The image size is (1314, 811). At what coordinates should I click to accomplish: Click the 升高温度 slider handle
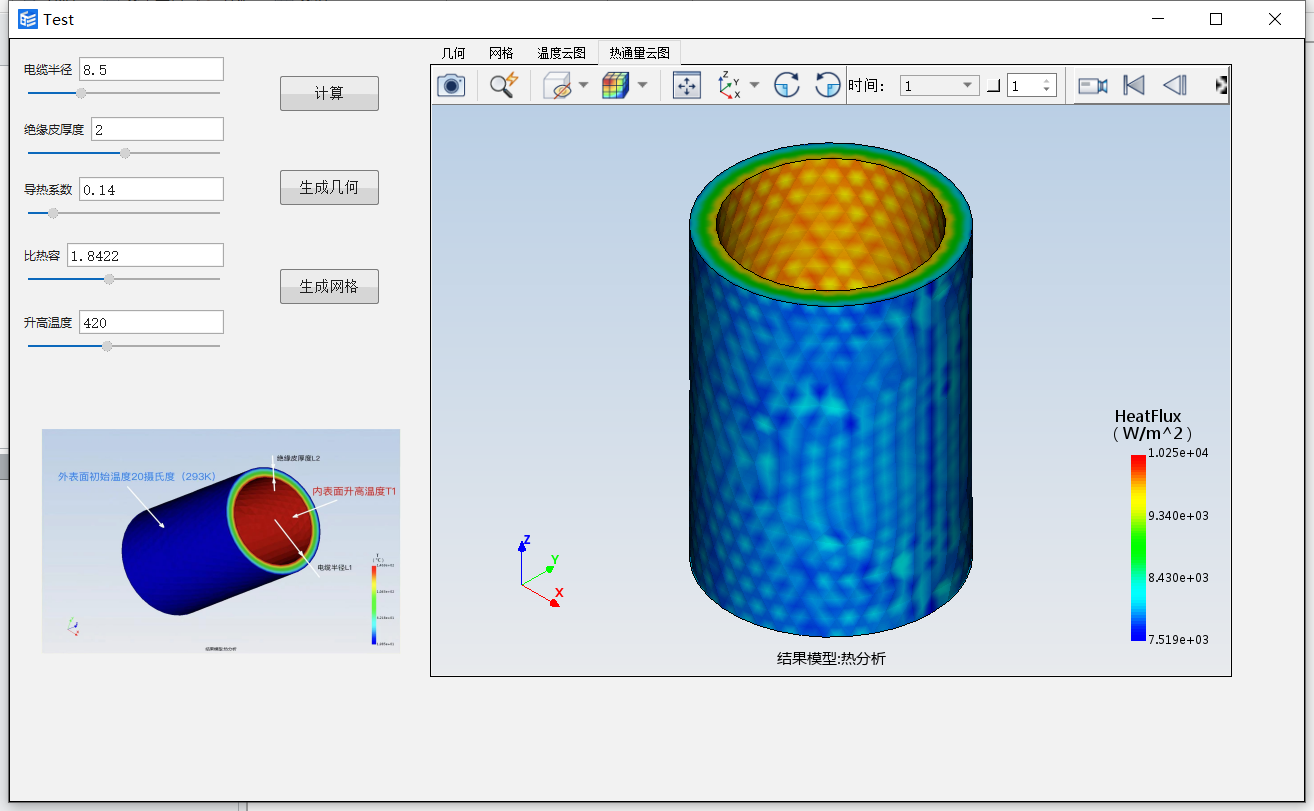[107, 346]
